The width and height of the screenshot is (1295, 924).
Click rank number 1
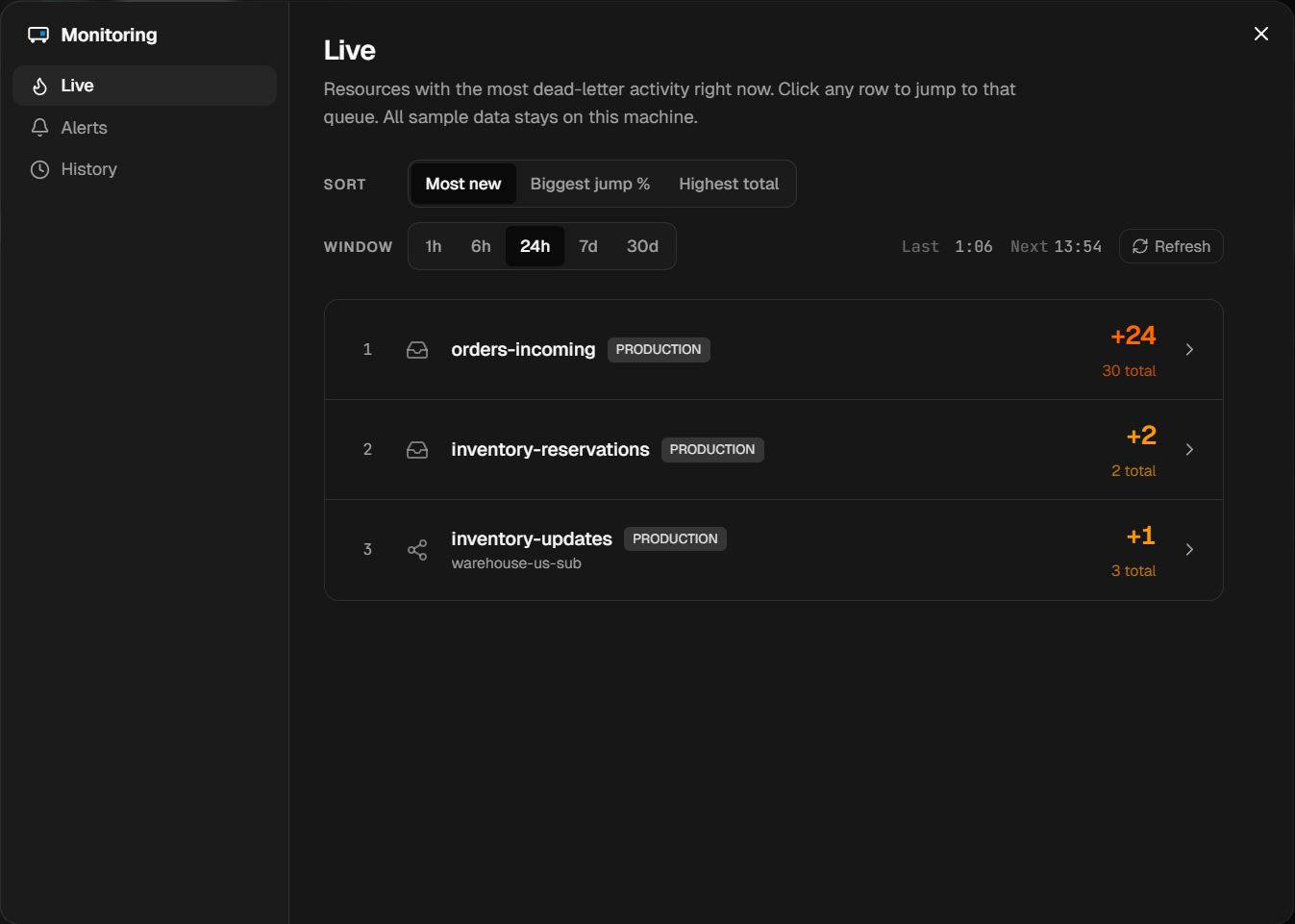367,350
